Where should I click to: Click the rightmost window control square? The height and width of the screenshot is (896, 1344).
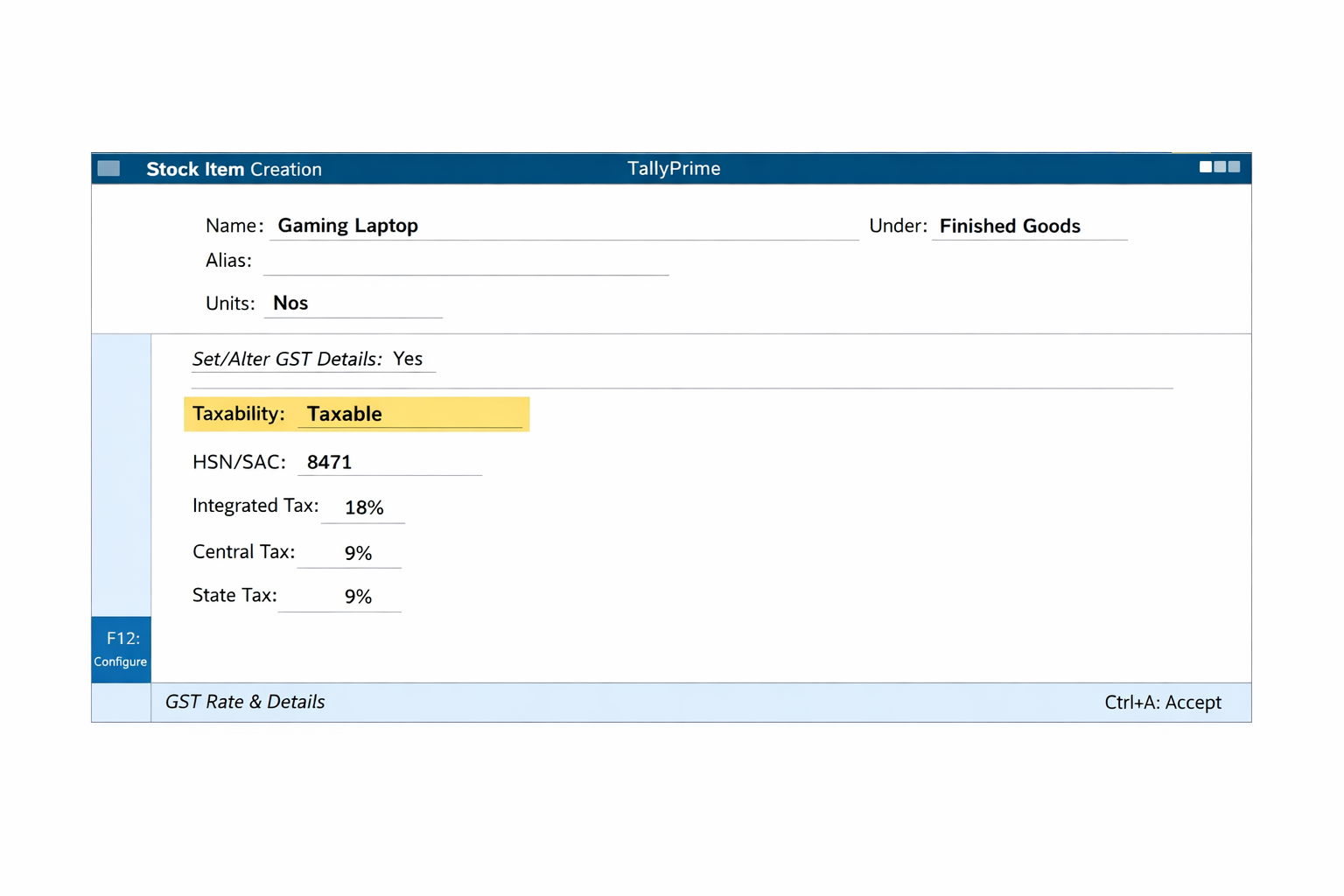[x=1235, y=166]
